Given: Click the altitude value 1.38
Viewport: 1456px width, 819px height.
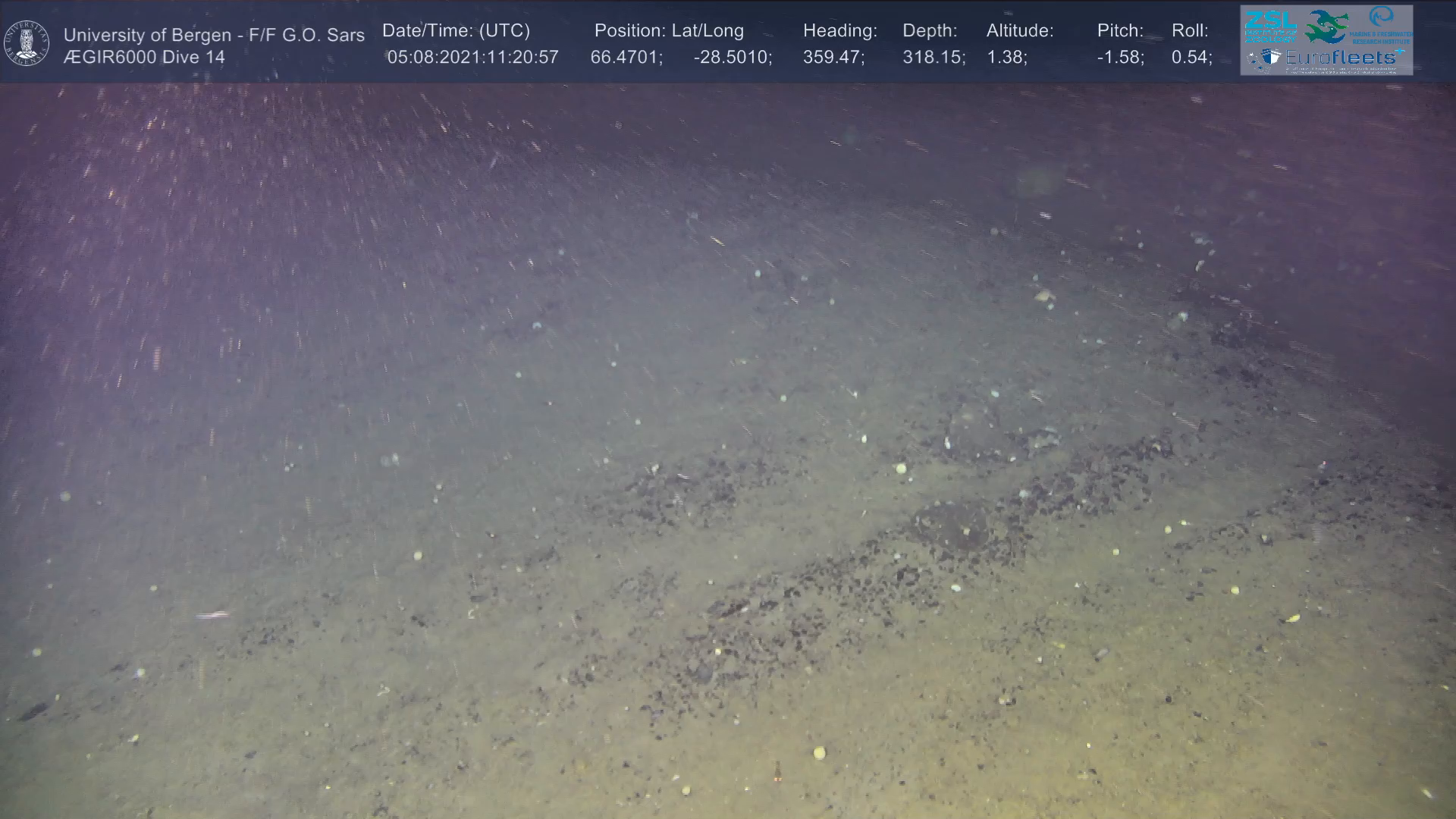Looking at the screenshot, I should 1006,58.
